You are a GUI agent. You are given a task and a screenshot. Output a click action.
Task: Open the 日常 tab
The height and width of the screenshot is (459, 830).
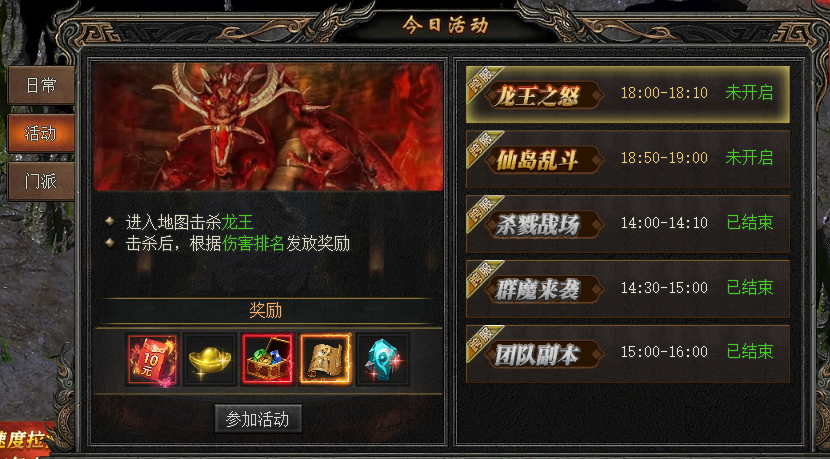pos(41,85)
